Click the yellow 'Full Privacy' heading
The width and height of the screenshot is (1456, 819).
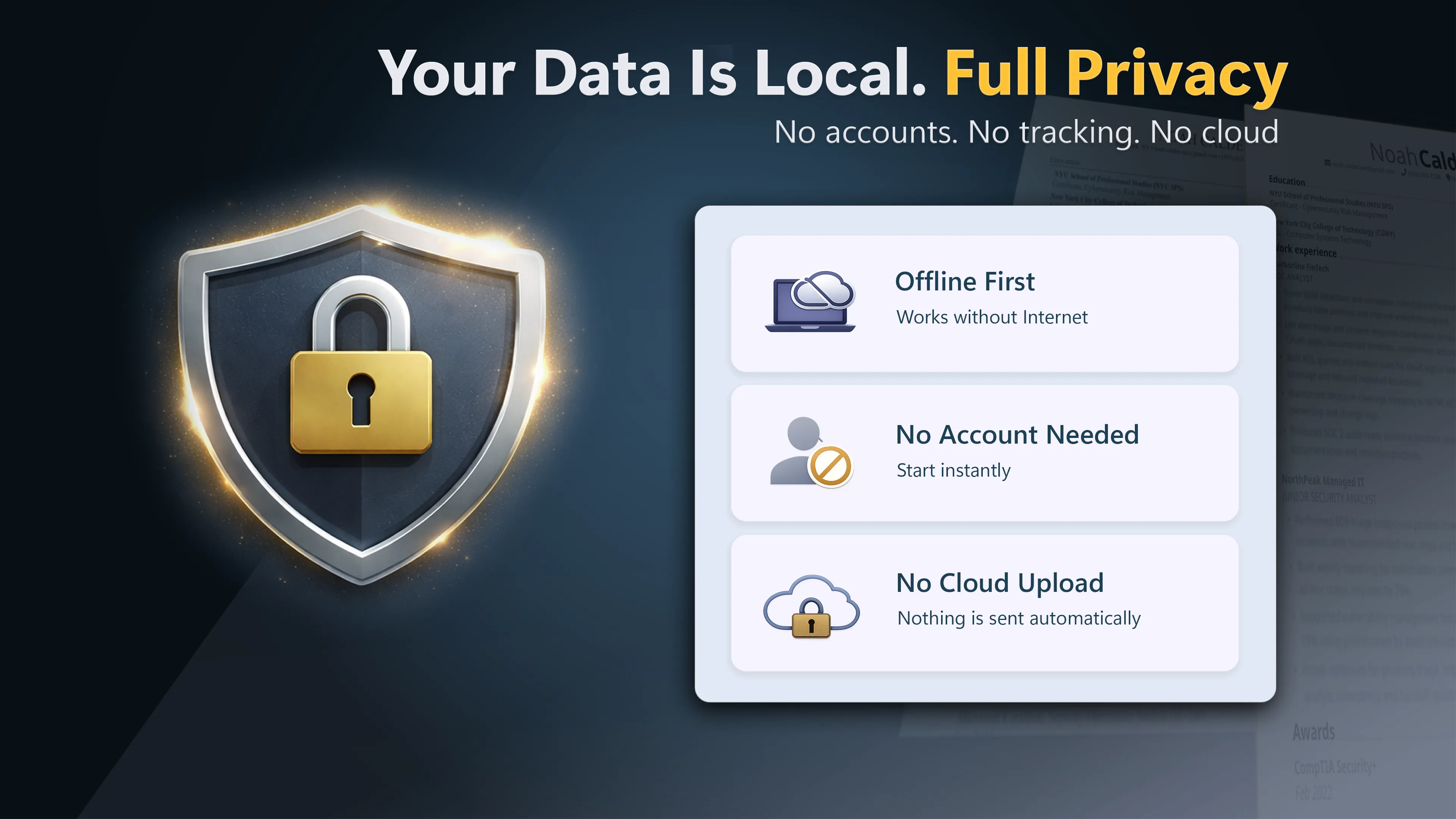(x=1116, y=75)
